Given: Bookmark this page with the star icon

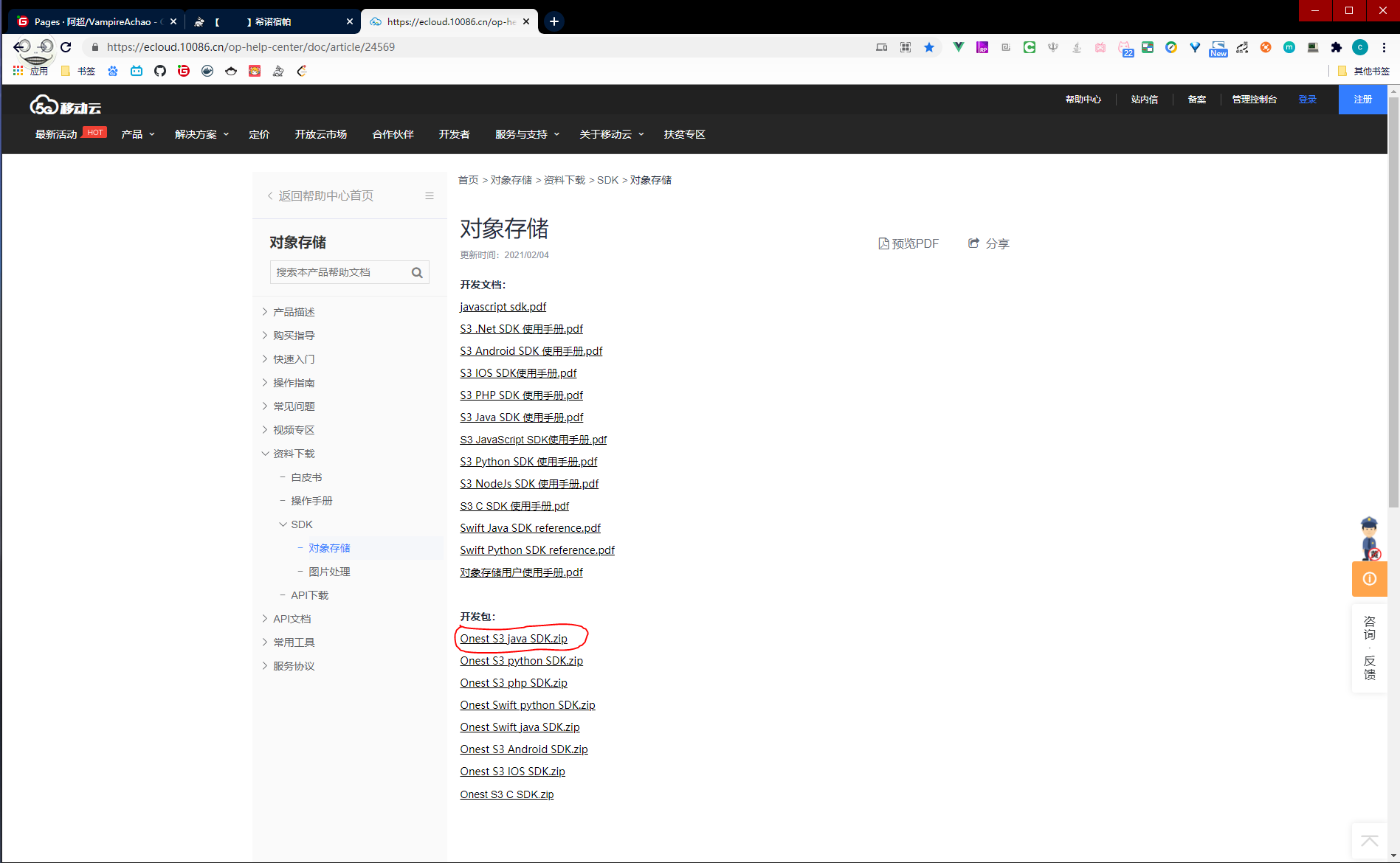Looking at the screenshot, I should coord(929,47).
